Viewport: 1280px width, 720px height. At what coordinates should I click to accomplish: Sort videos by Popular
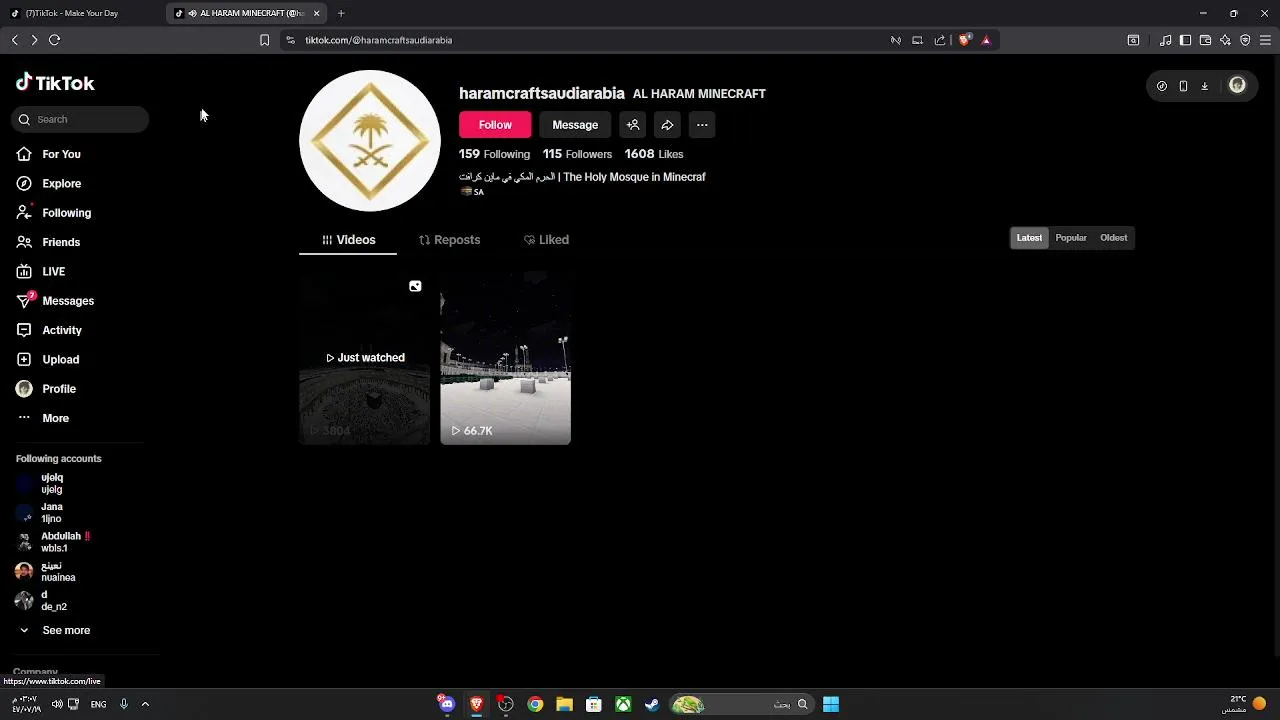click(1071, 238)
